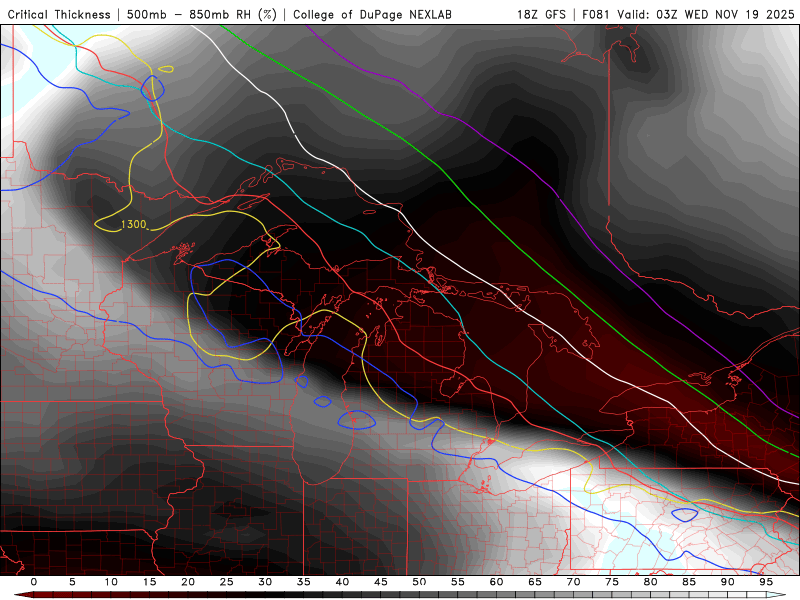Click the colorbar value "85"

pos(689,582)
